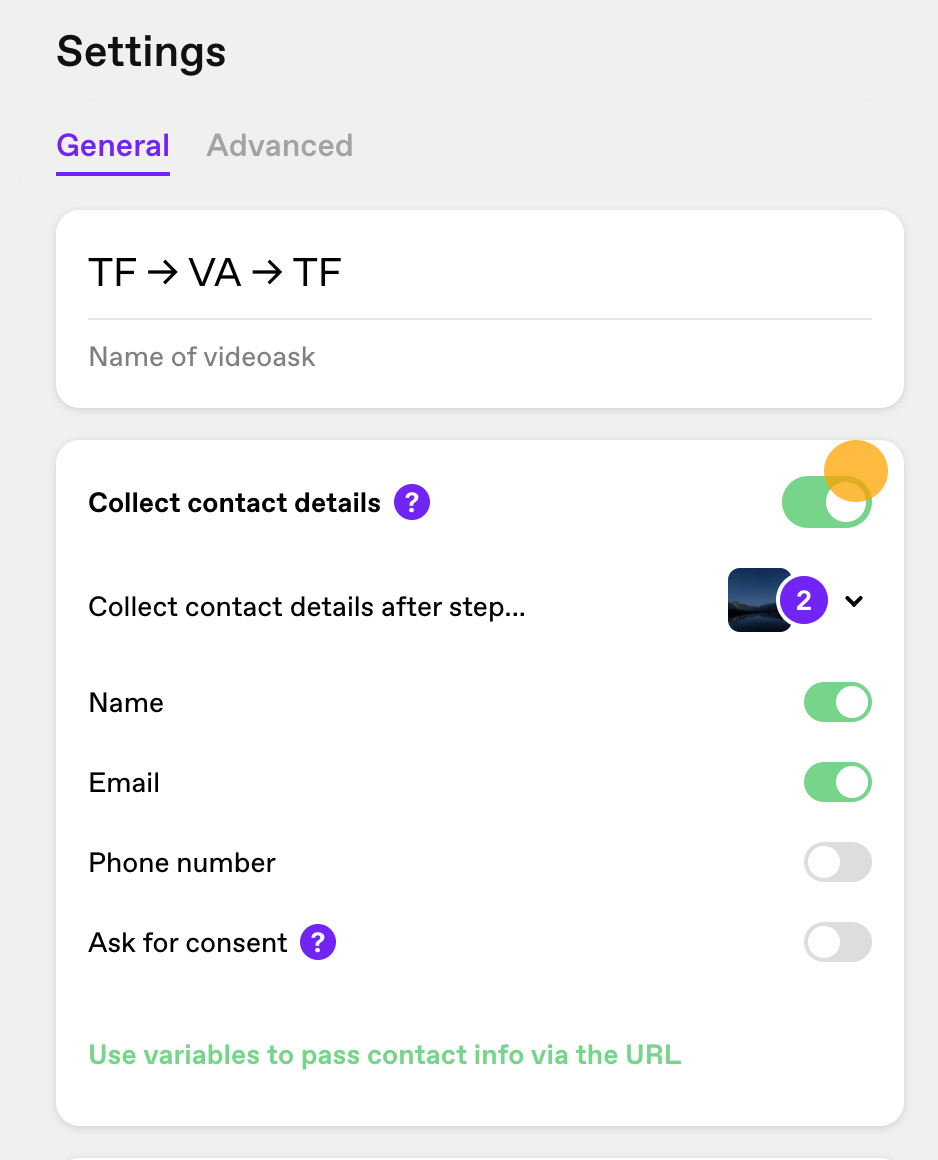Disable Collect contact details toggle
The image size is (938, 1160).
(x=826, y=502)
